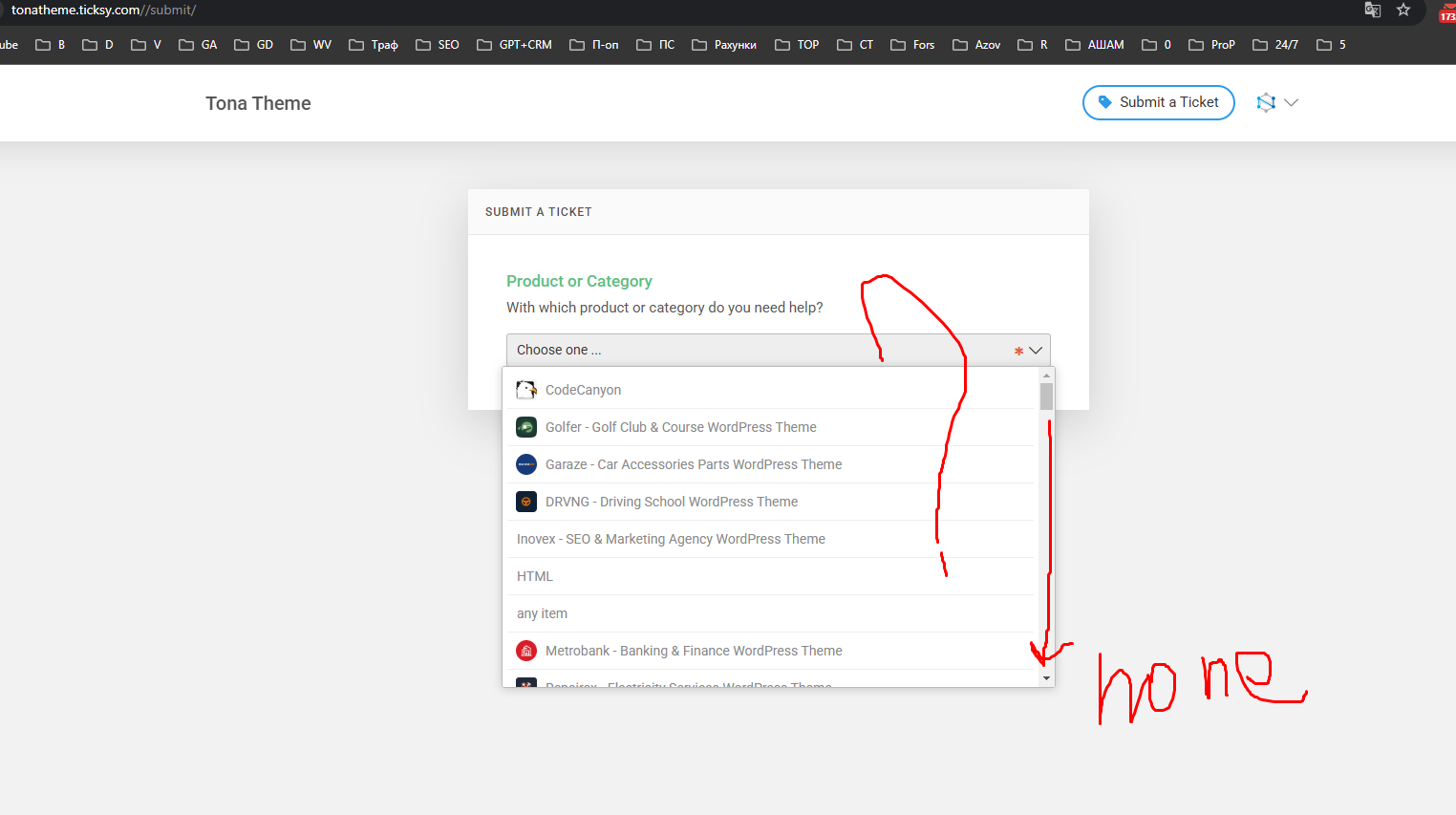Open the SEO bookmarks folder

(x=437, y=45)
